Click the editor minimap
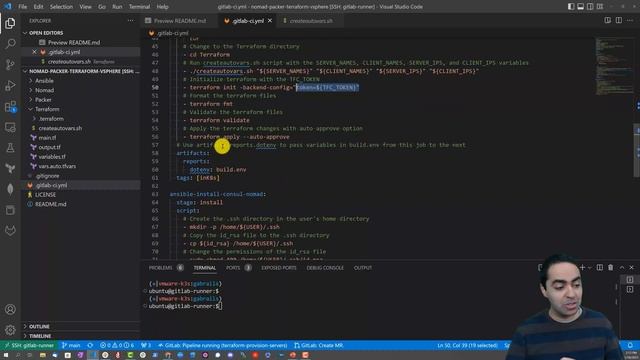This screenshot has width=640, height=360. point(613,67)
